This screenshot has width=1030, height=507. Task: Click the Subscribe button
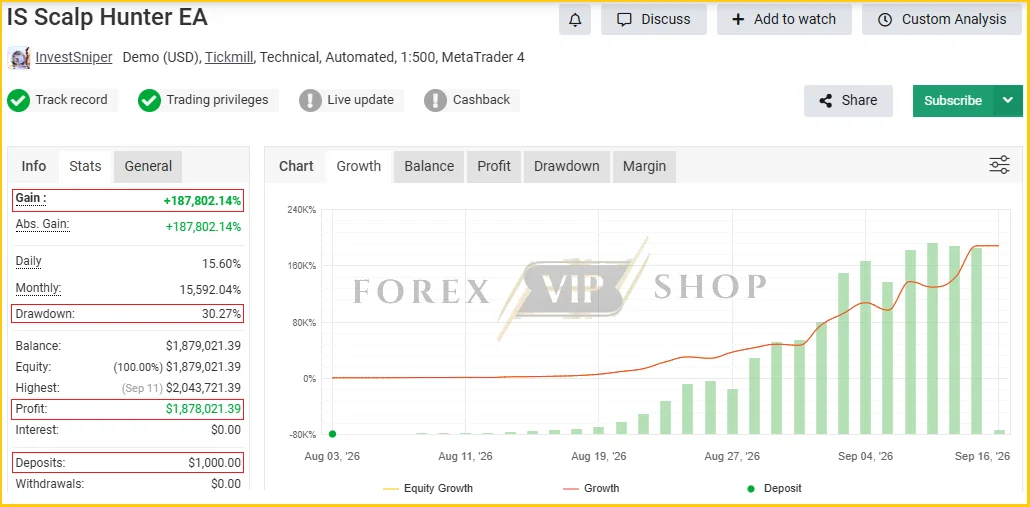pos(953,100)
